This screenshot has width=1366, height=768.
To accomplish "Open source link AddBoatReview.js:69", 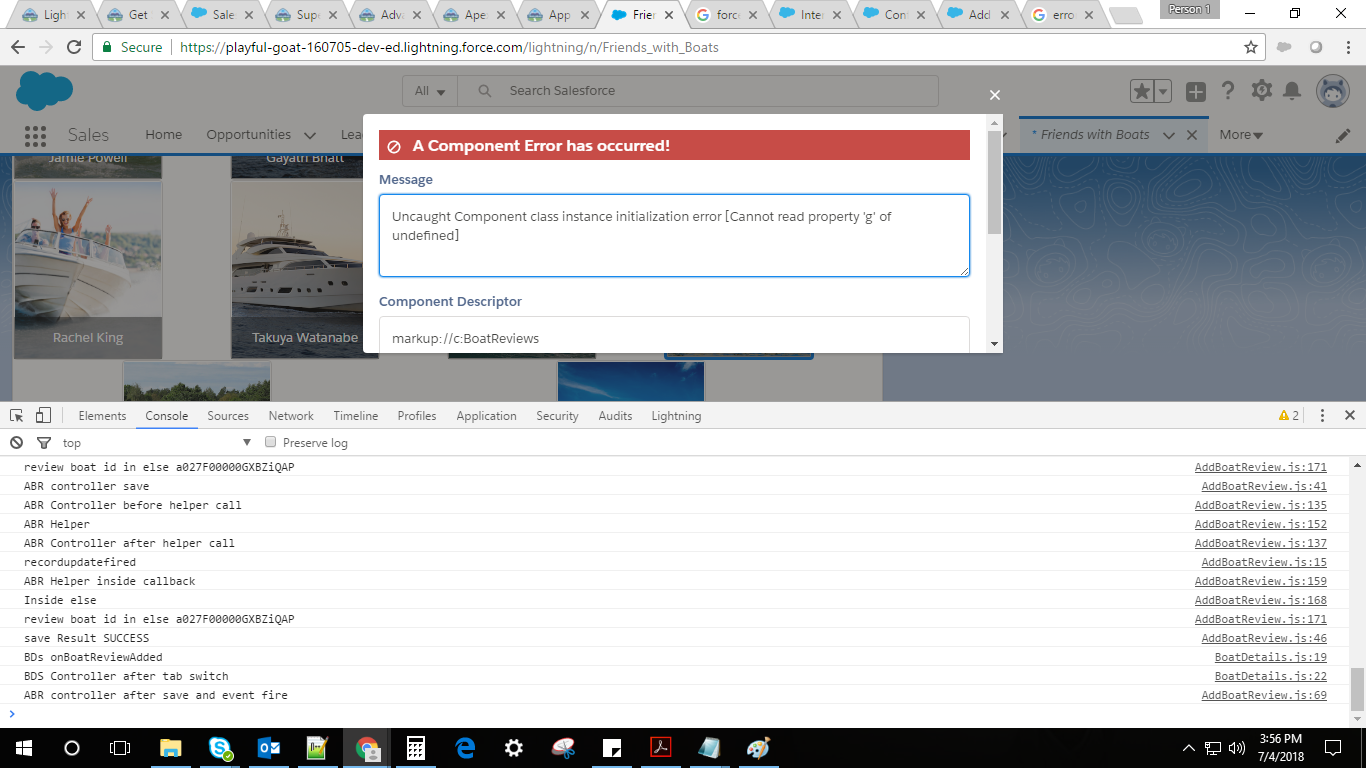I will tap(1264, 695).
